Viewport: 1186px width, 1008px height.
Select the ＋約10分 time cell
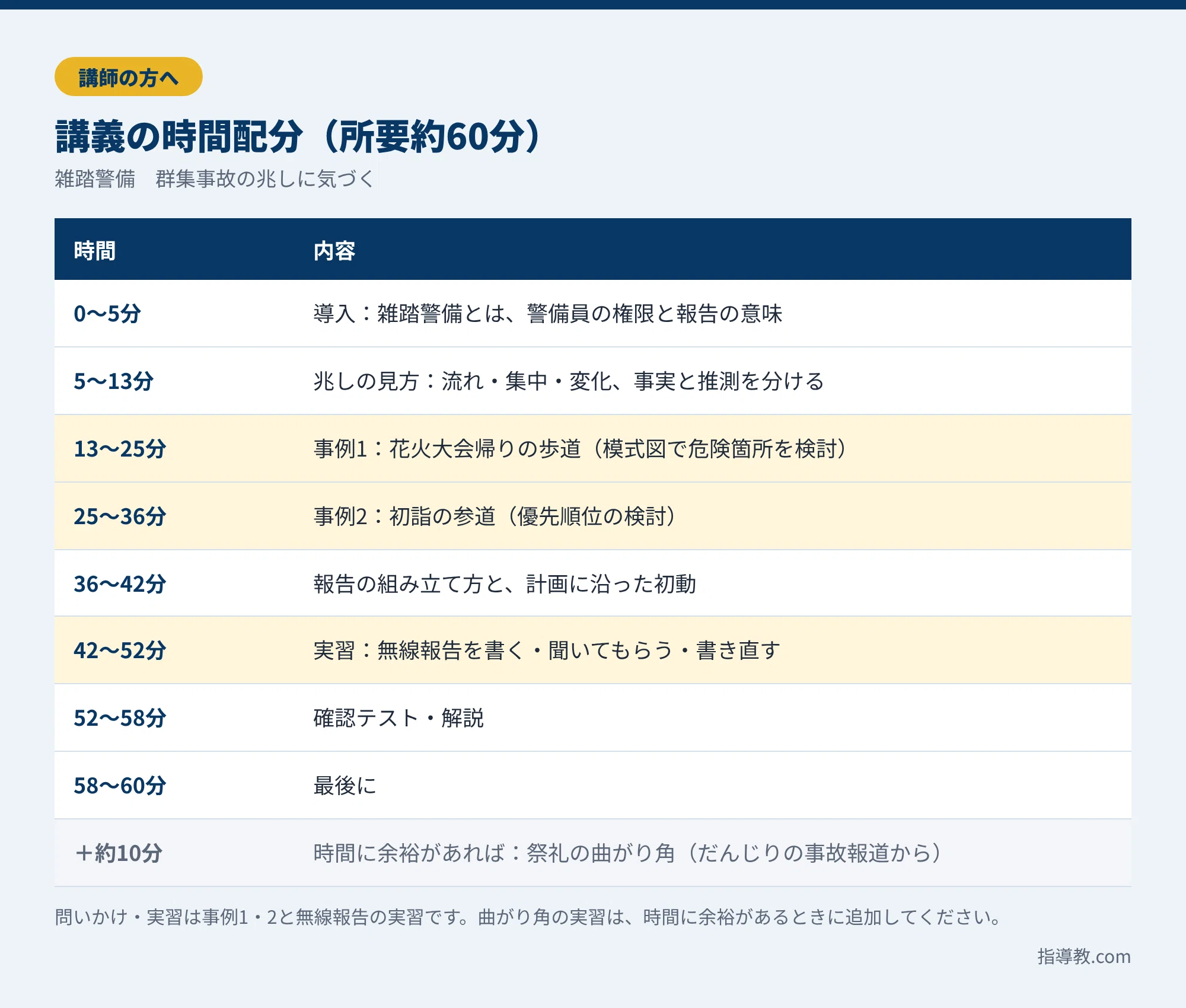(119, 853)
